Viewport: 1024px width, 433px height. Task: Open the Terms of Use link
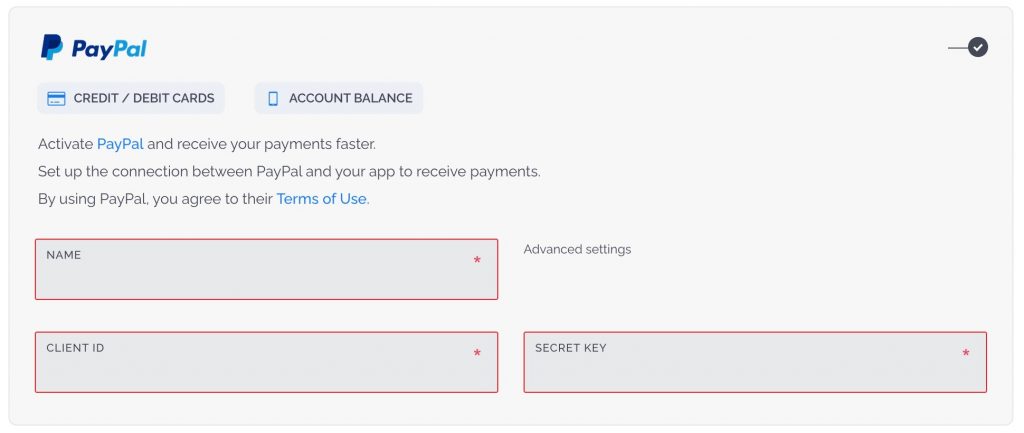click(321, 199)
